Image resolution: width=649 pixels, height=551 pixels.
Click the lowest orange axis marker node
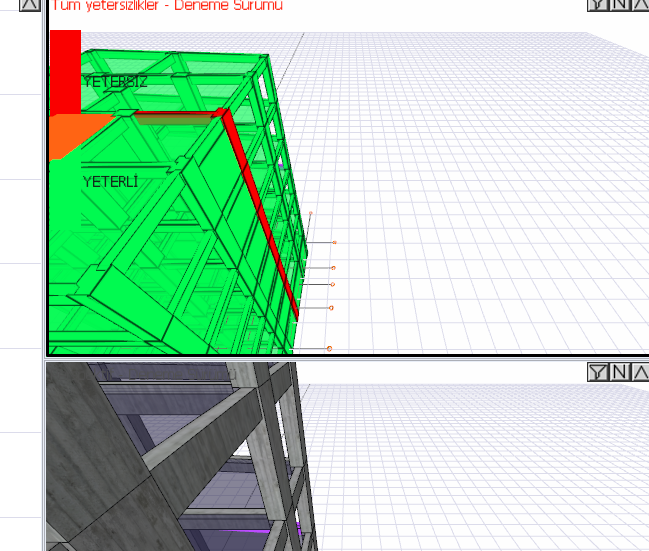coord(329,348)
